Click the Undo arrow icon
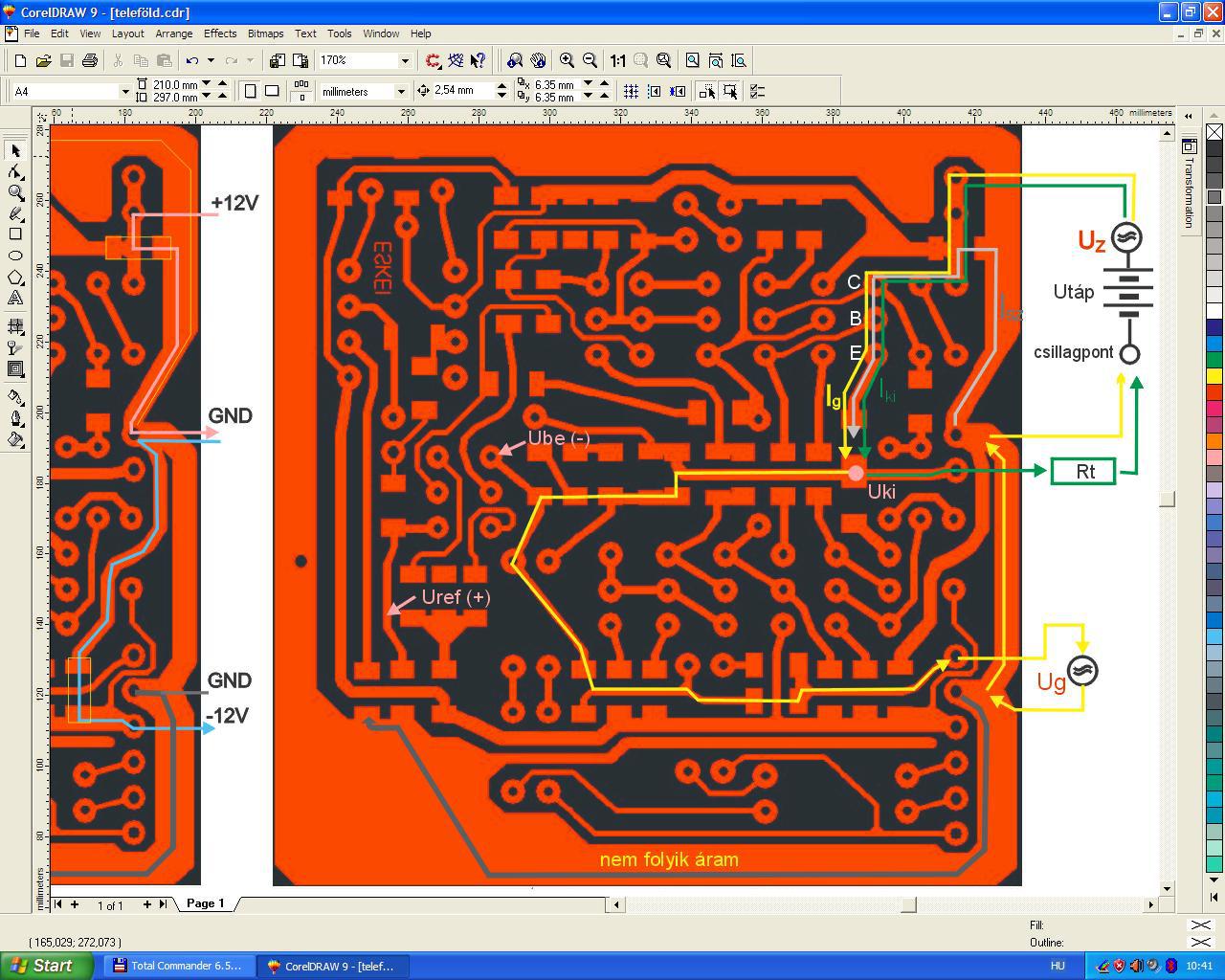 192,60
